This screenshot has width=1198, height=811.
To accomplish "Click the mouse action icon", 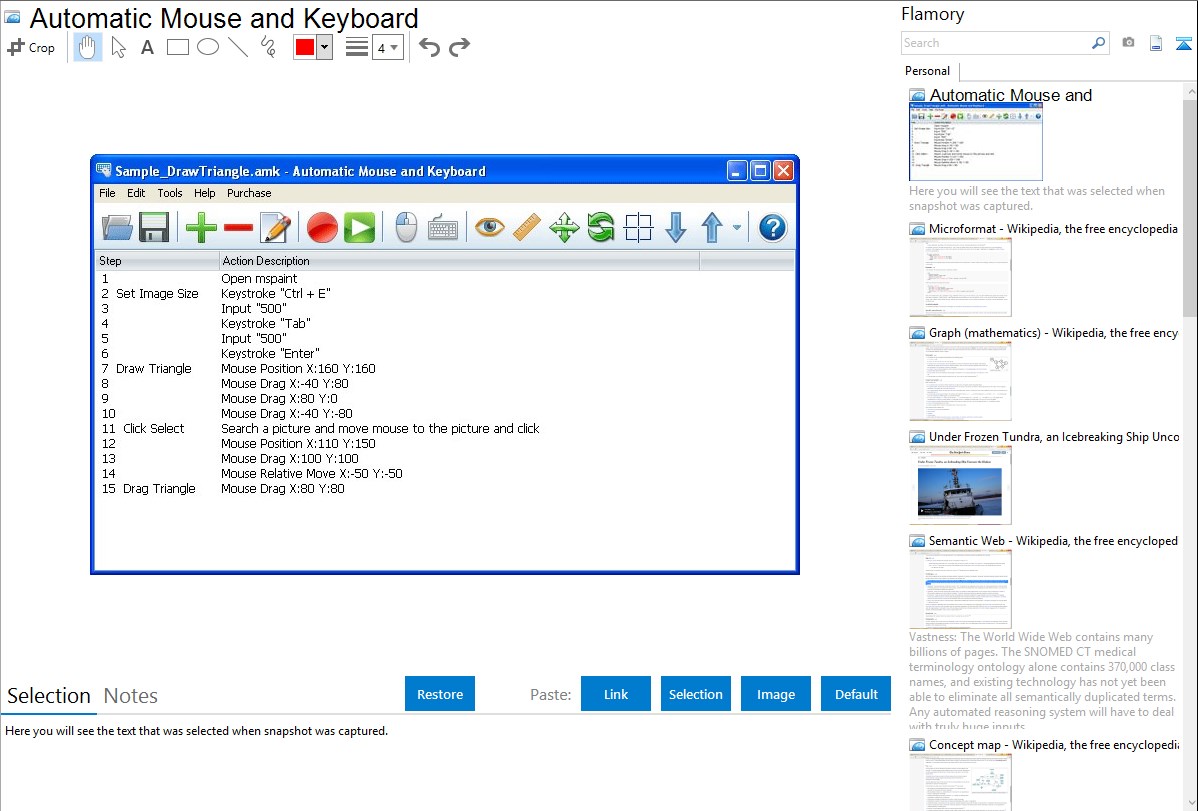I will [406, 228].
